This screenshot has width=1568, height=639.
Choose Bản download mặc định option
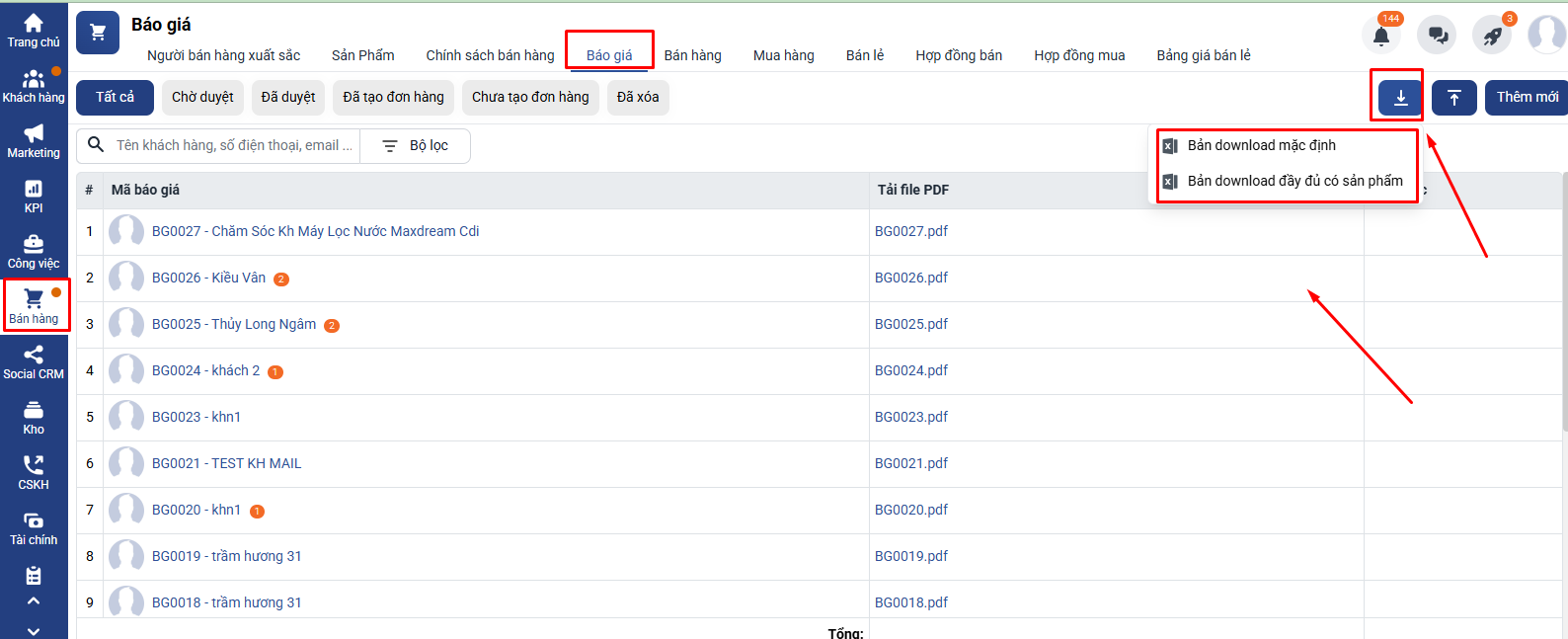(1261, 146)
